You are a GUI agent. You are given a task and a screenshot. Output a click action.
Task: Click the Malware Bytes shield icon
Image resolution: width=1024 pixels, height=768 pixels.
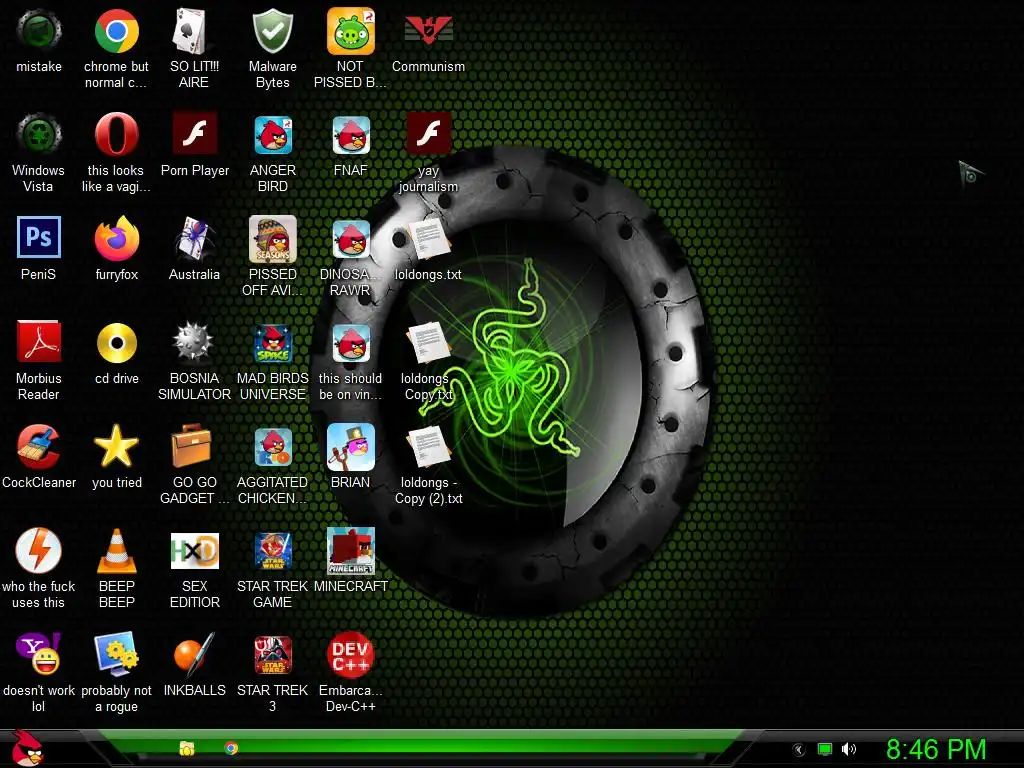[272, 31]
